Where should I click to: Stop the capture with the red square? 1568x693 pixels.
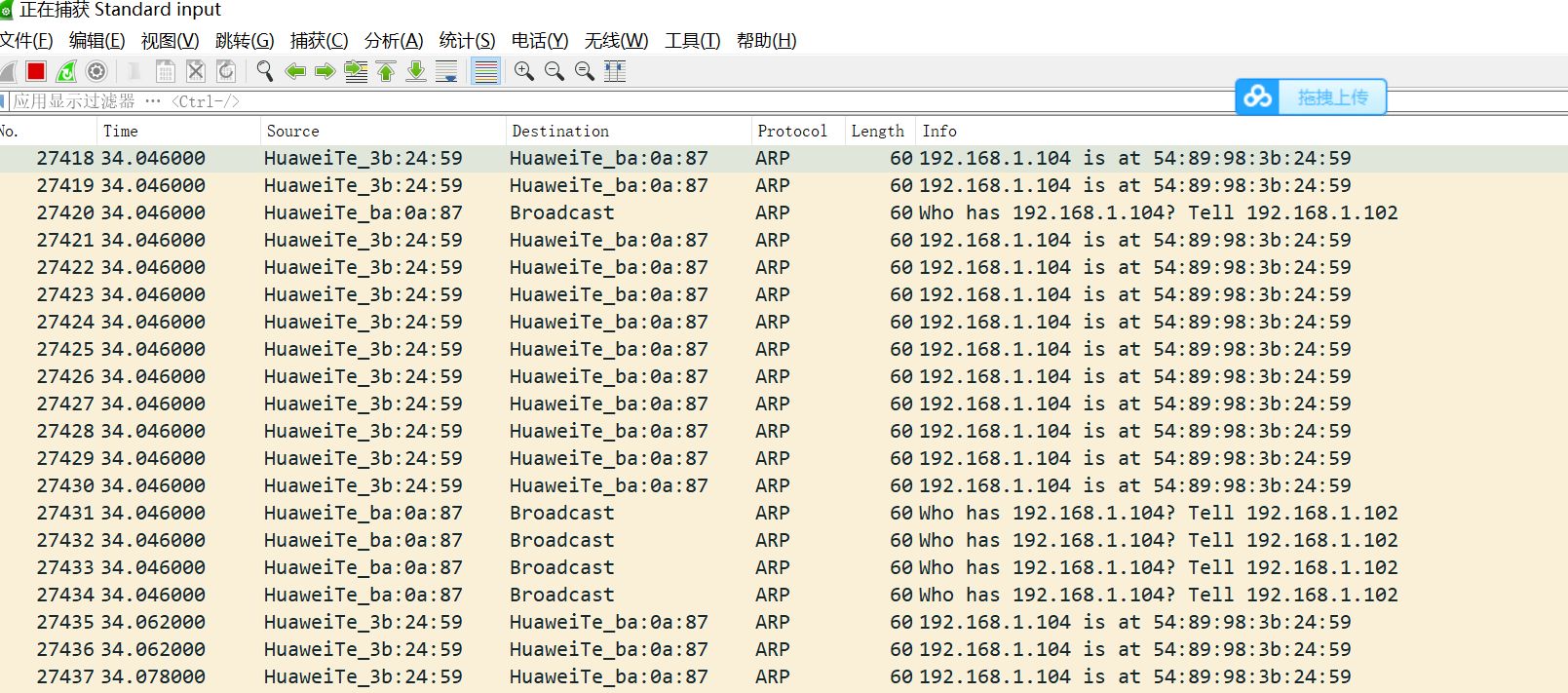(36, 71)
